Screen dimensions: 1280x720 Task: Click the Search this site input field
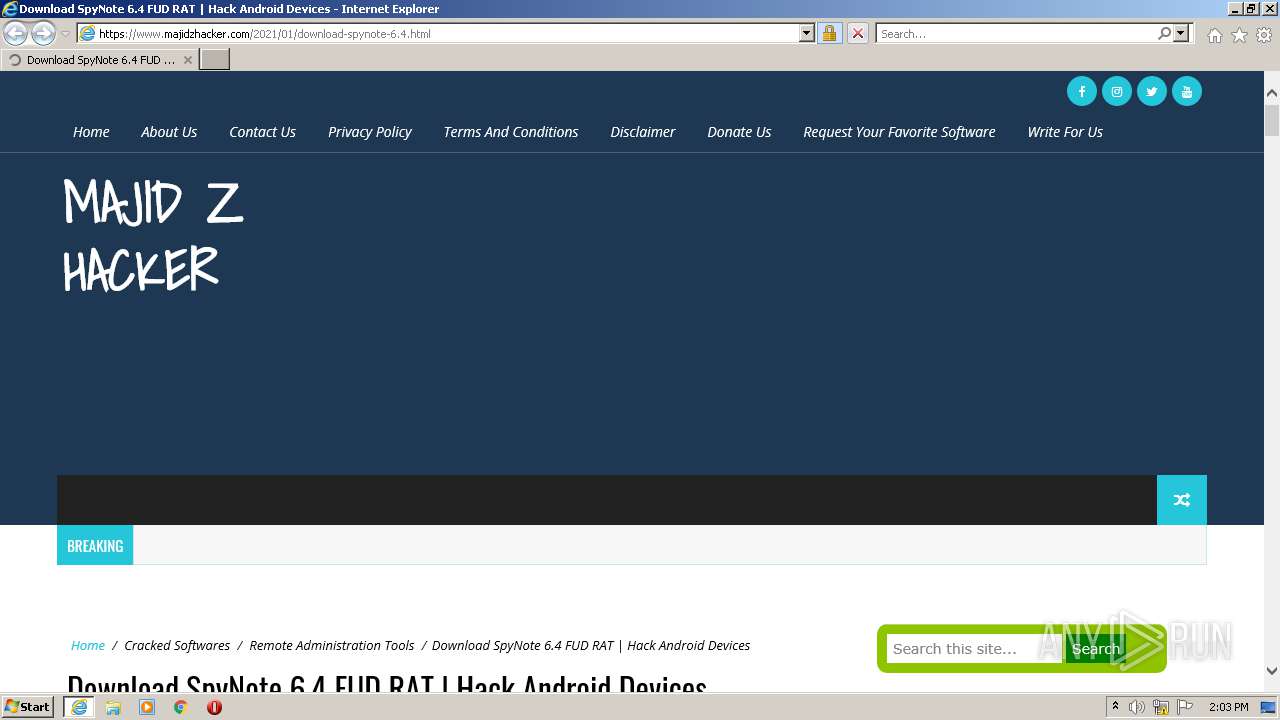(x=974, y=649)
